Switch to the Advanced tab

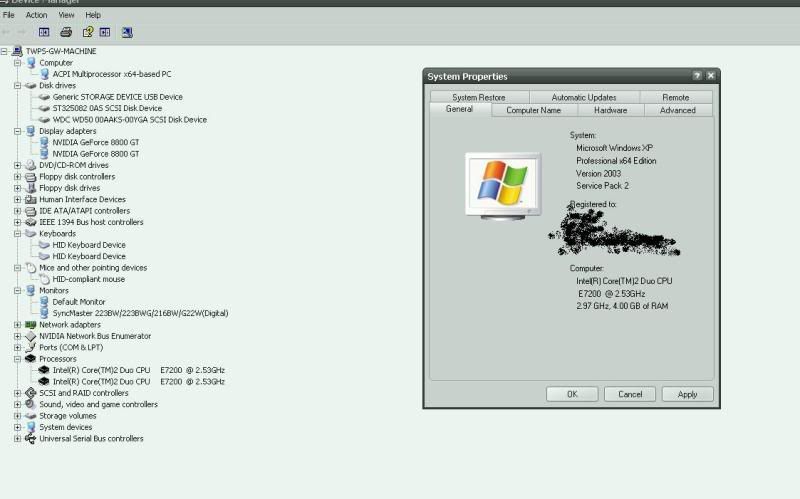[x=678, y=110]
